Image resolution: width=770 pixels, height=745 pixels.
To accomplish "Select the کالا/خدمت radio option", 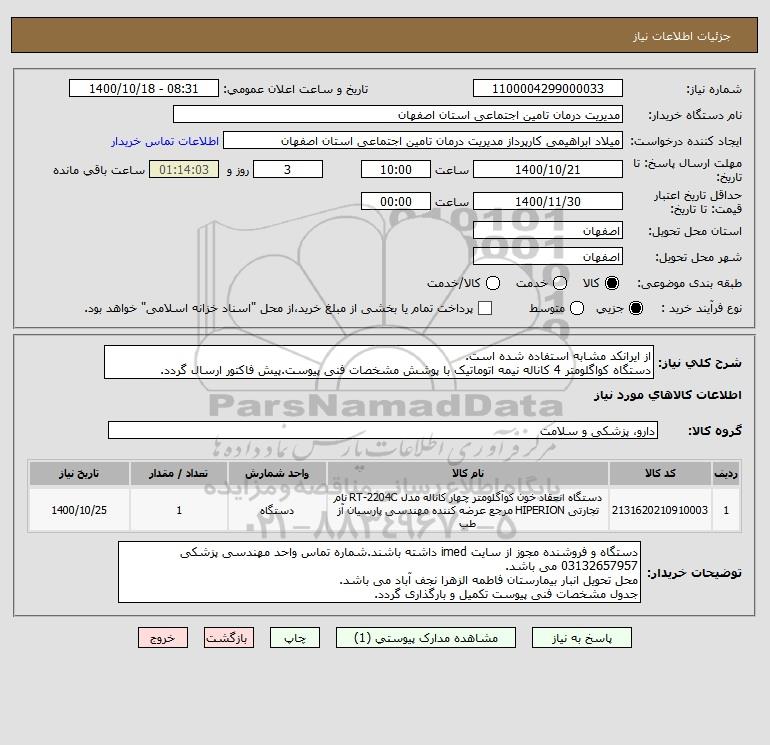I will pos(493,283).
